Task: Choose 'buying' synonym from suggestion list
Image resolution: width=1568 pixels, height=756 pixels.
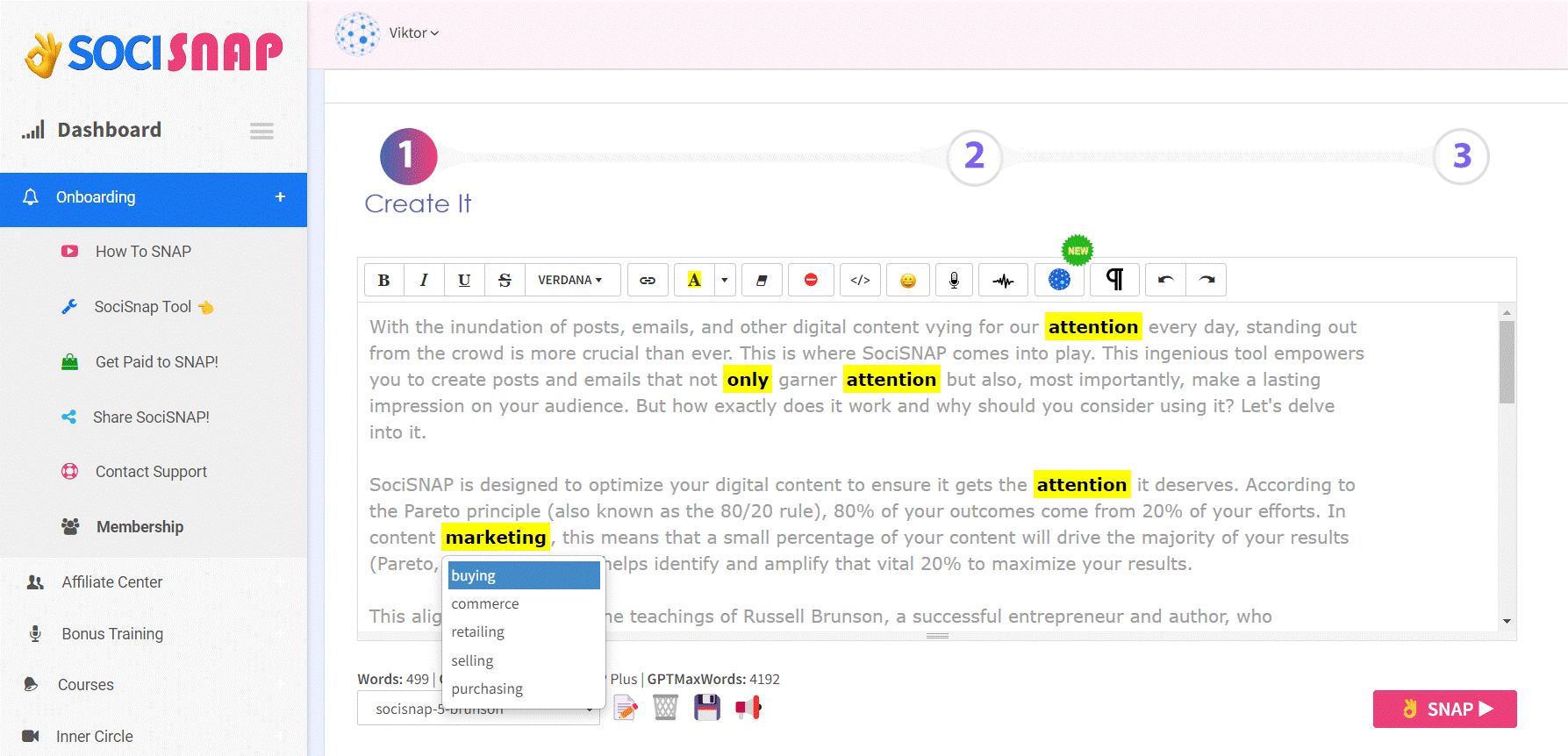Action: click(524, 575)
